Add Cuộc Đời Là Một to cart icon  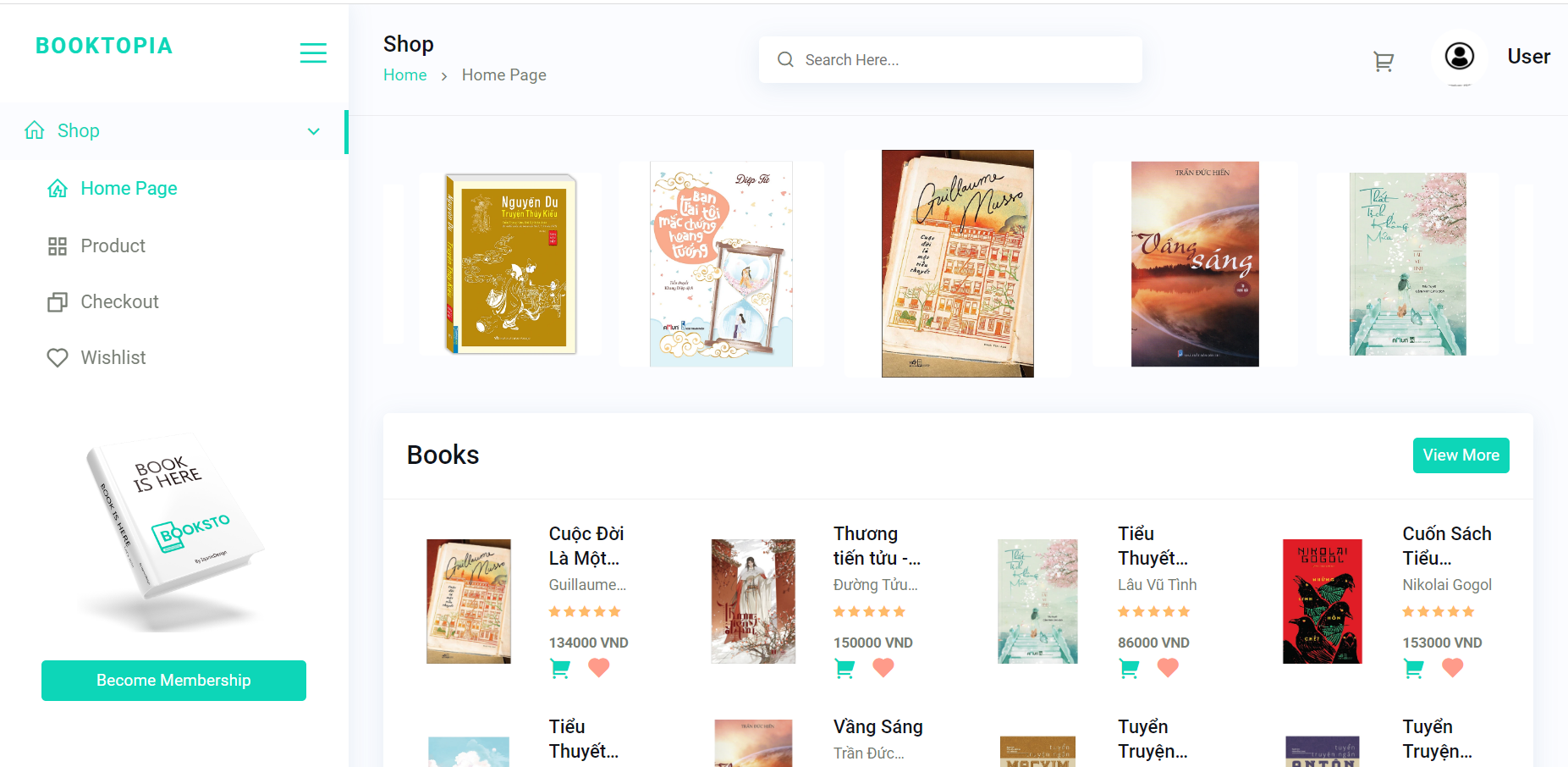560,668
